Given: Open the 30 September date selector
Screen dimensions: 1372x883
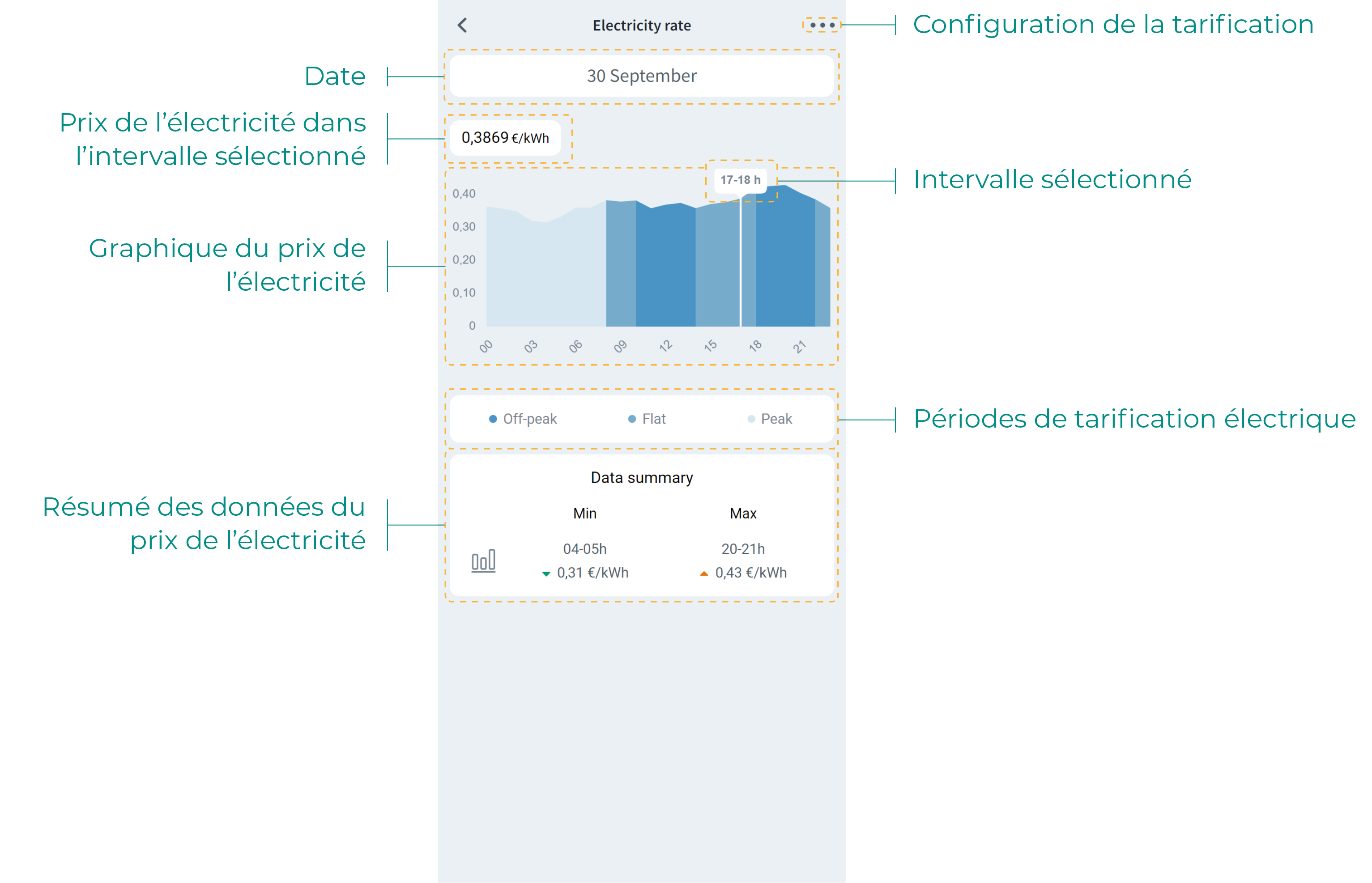Looking at the screenshot, I should pyautogui.click(x=641, y=76).
